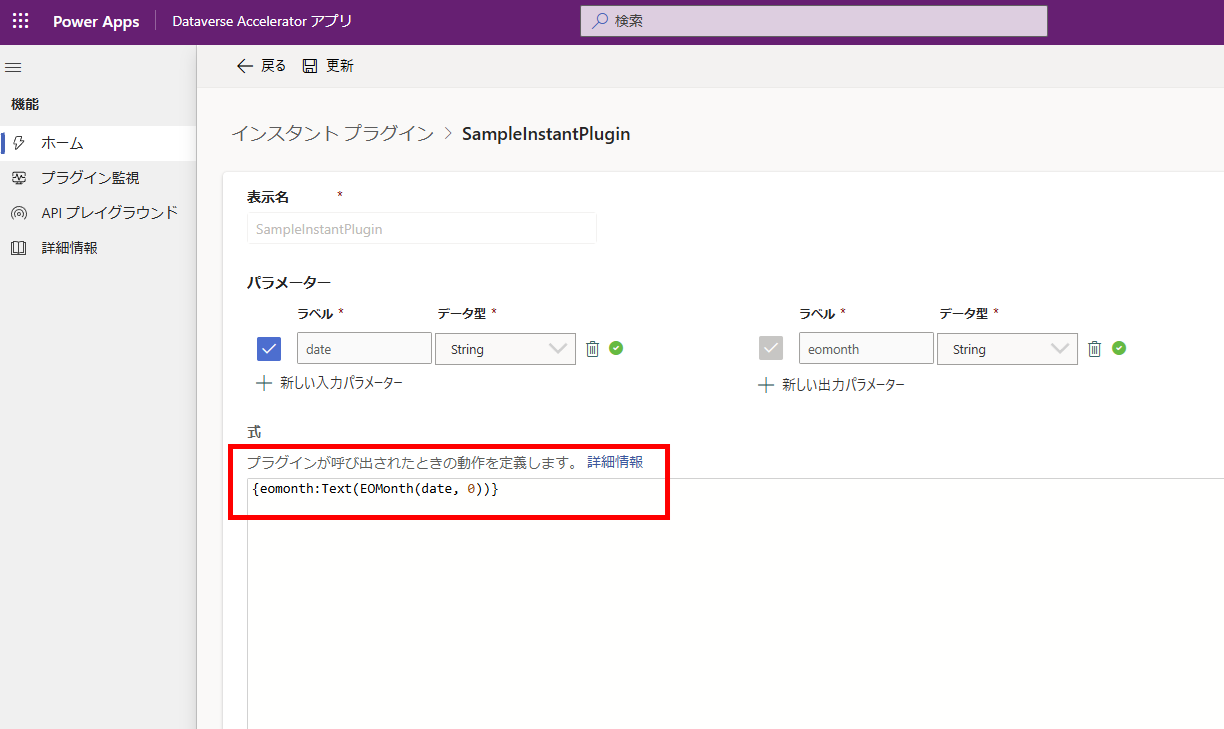Open data type dropdown for date
The image size is (1224, 729).
(506, 349)
